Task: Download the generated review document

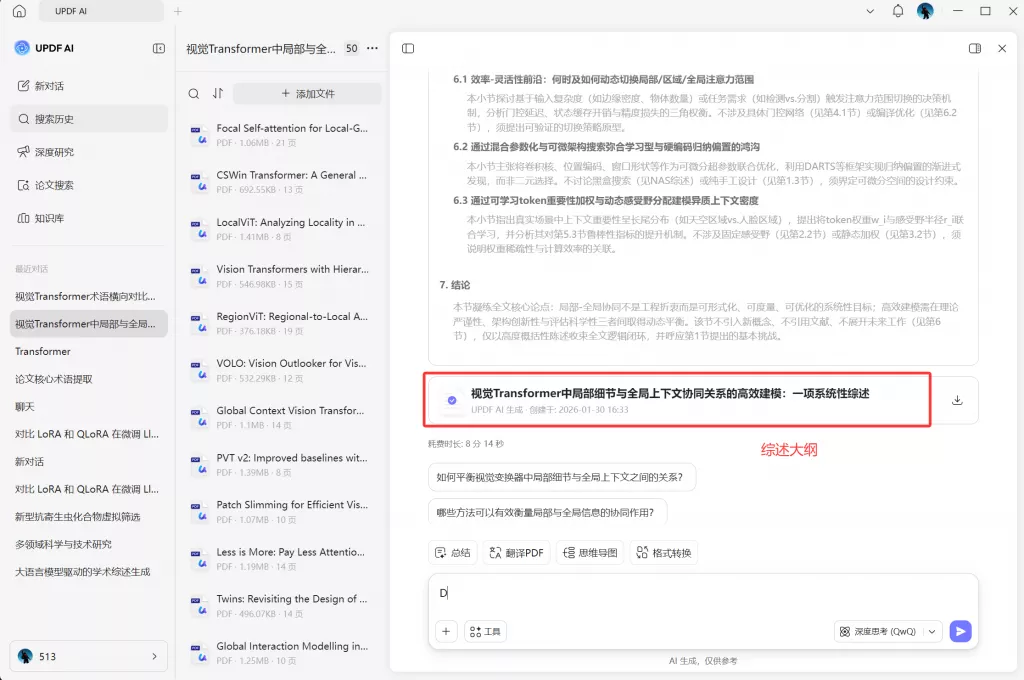Action: click(x=957, y=400)
